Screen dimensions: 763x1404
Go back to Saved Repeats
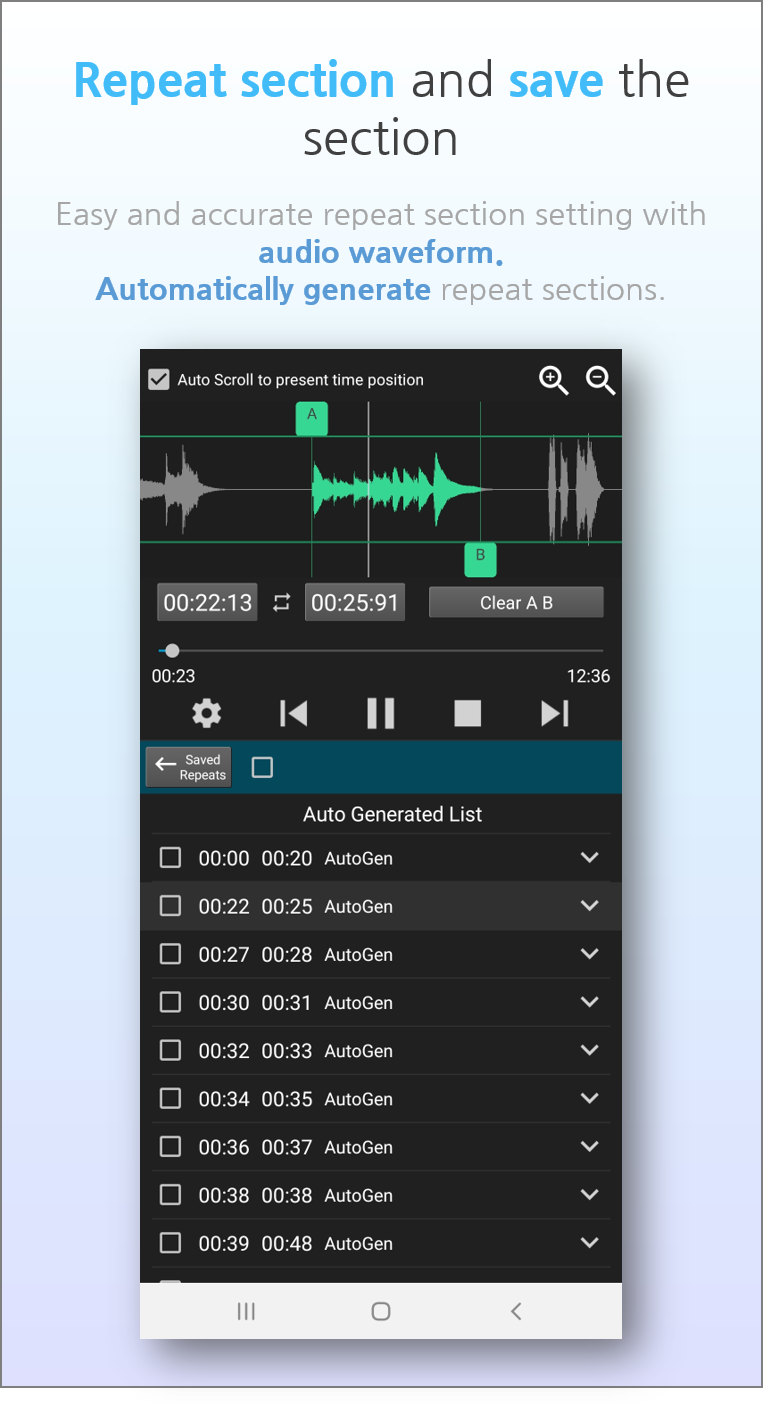click(x=189, y=767)
